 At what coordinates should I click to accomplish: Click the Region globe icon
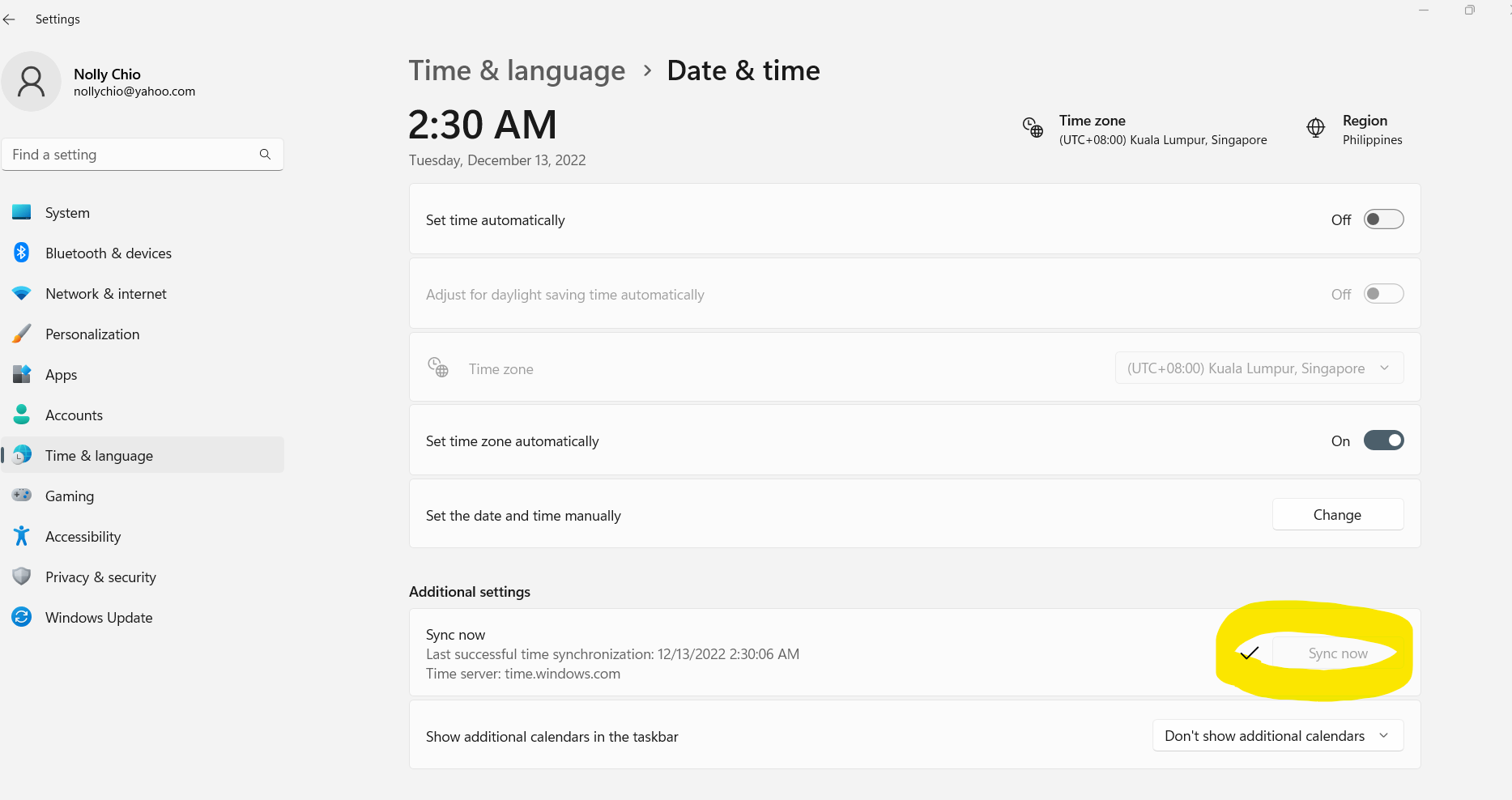(1315, 128)
